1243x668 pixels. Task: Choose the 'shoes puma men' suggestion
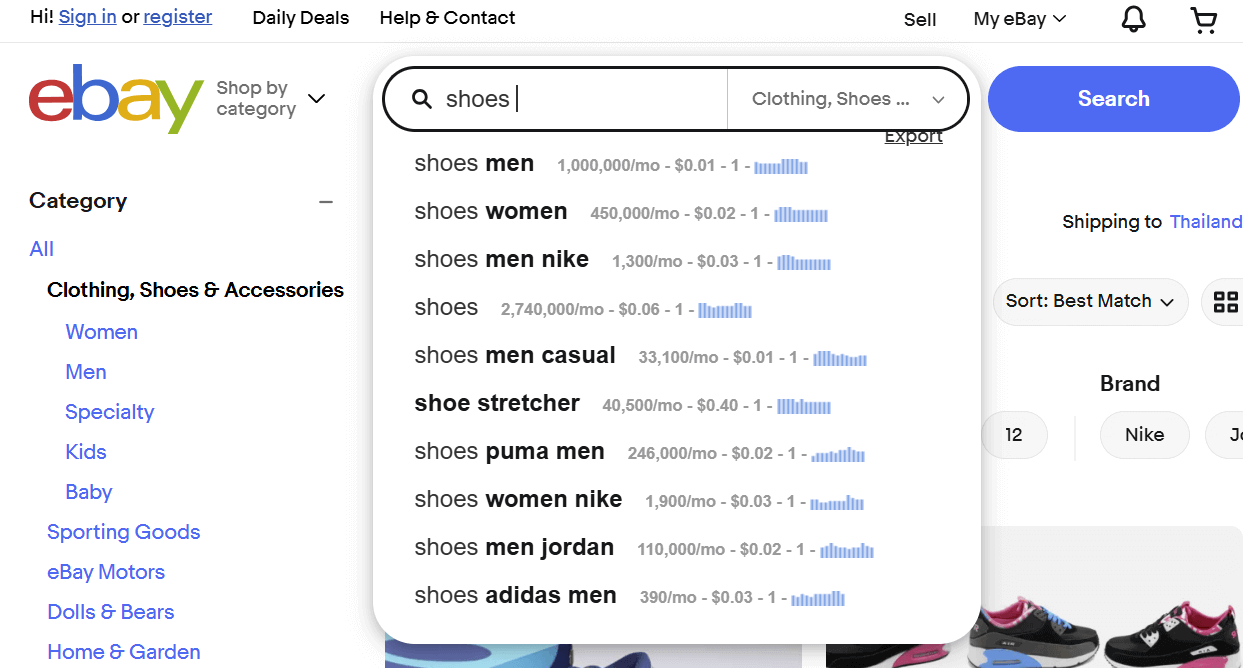click(x=510, y=452)
